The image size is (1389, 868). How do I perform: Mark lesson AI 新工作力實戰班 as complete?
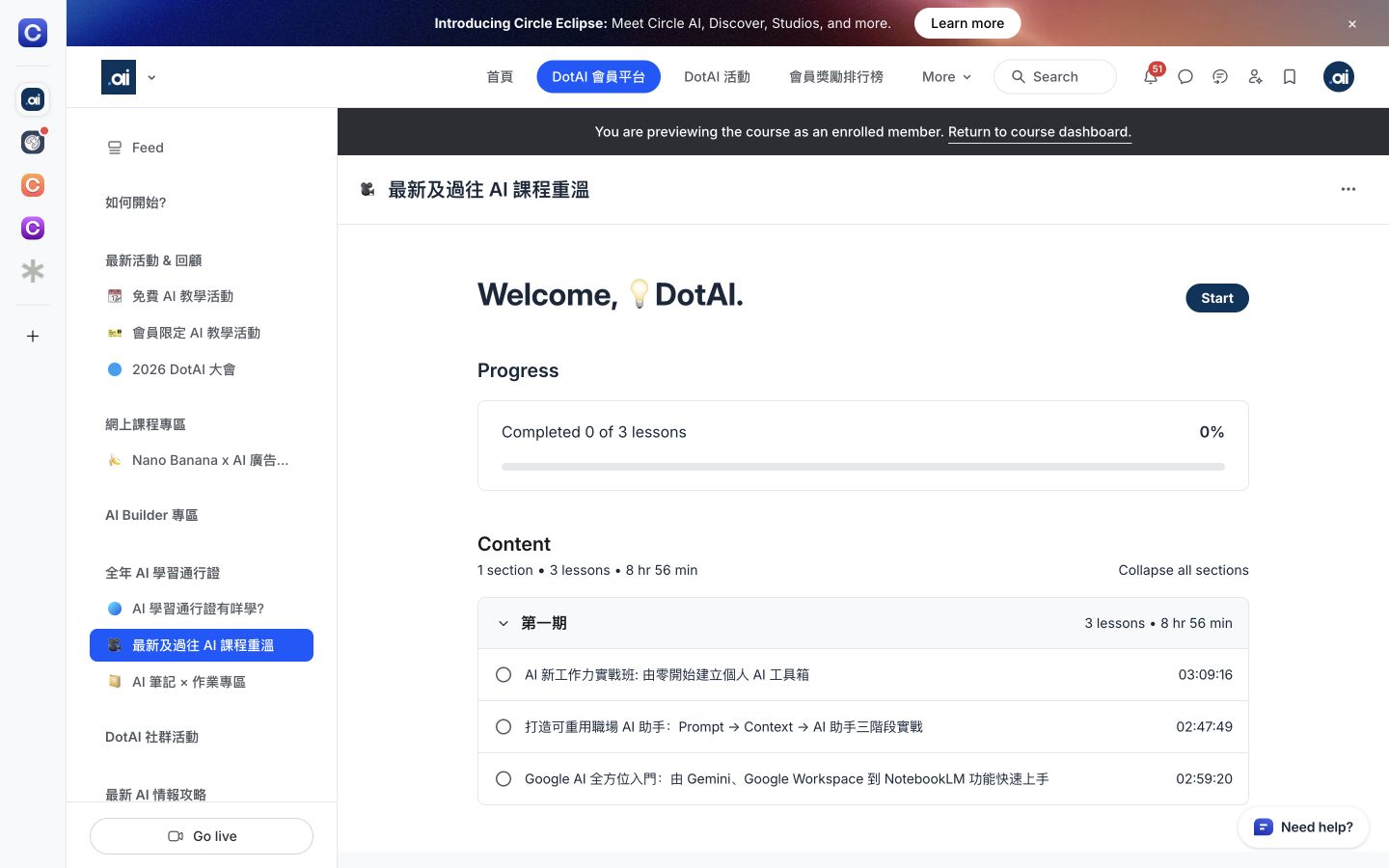pyautogui.click(x=504, y=675)
